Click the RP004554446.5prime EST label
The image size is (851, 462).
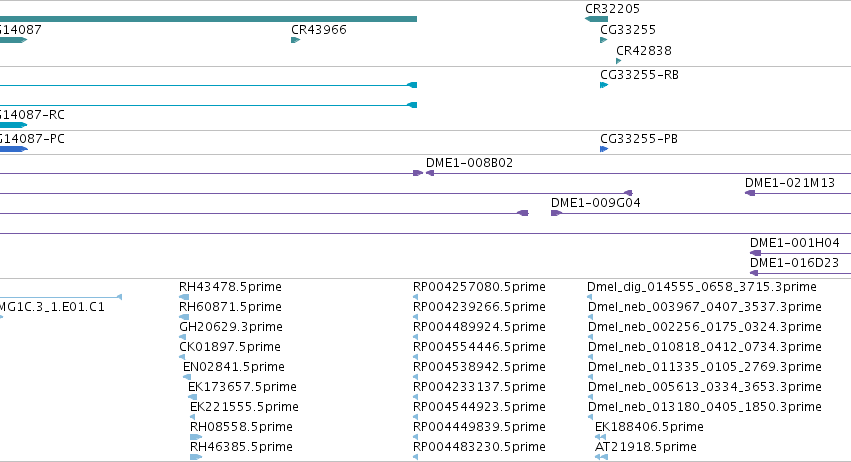coord(479,346)
